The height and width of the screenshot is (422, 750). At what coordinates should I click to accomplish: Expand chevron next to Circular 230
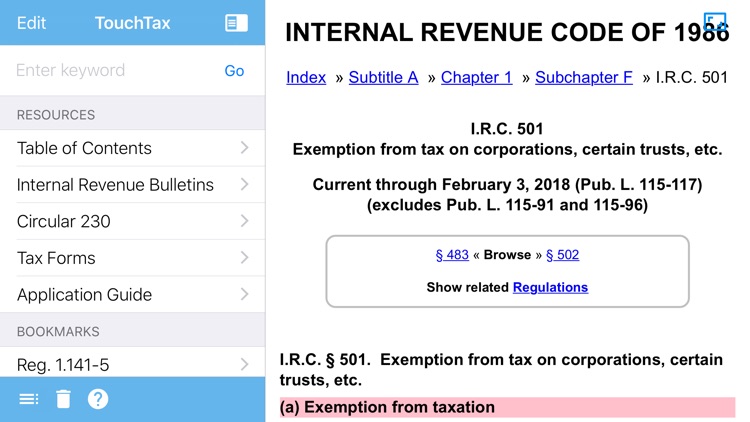(244, 221)
